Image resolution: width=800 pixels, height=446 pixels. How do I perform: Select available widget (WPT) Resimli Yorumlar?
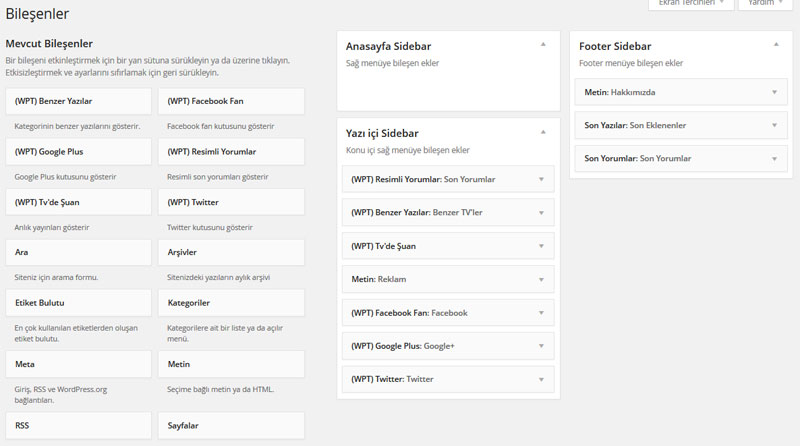(x=231, y=152)
